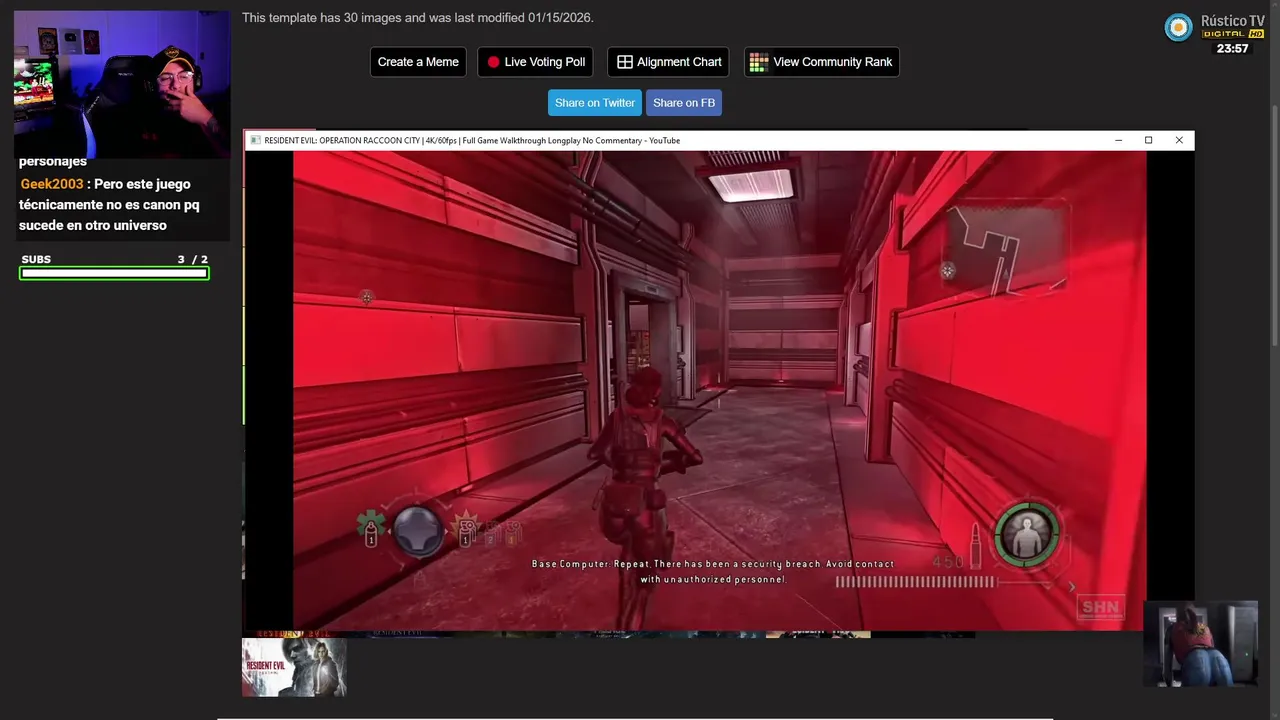Click the Rústico TV channel logo
1280x720 pixels.
1179,27
